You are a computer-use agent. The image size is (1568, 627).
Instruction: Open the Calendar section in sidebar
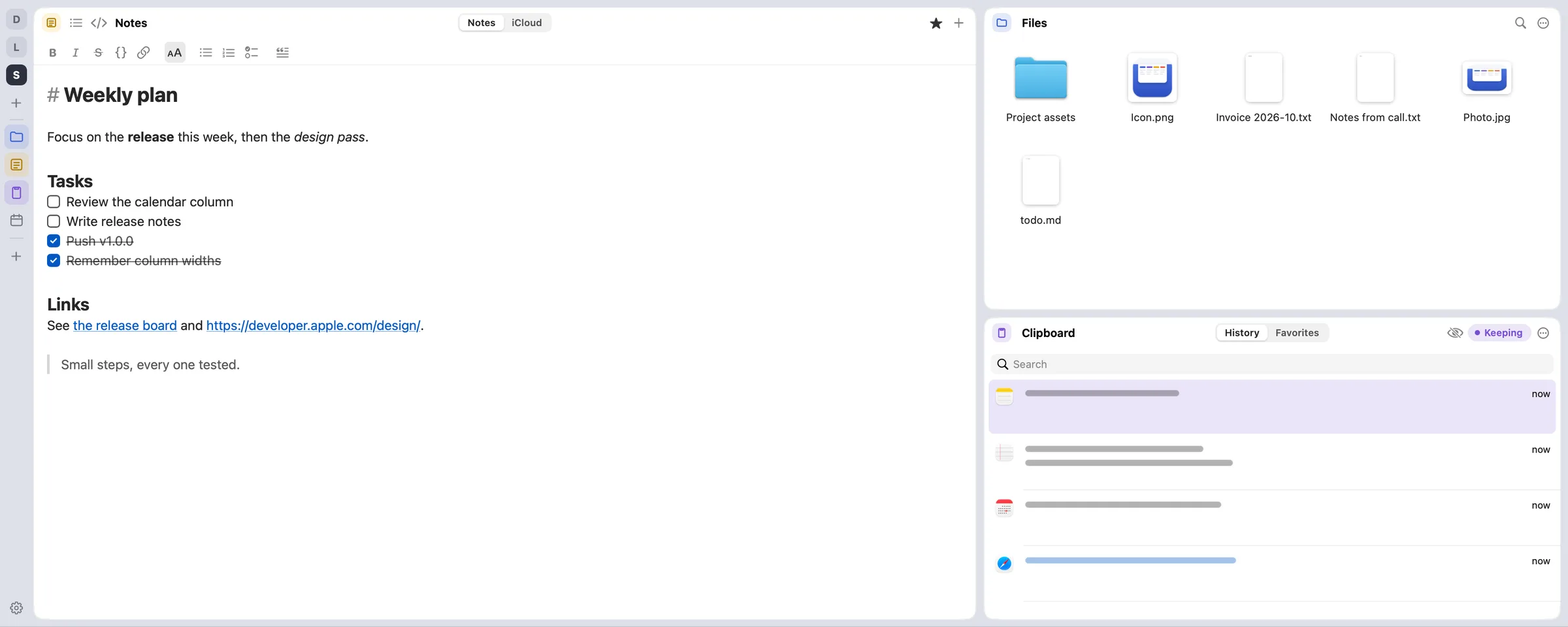point(16,220)
